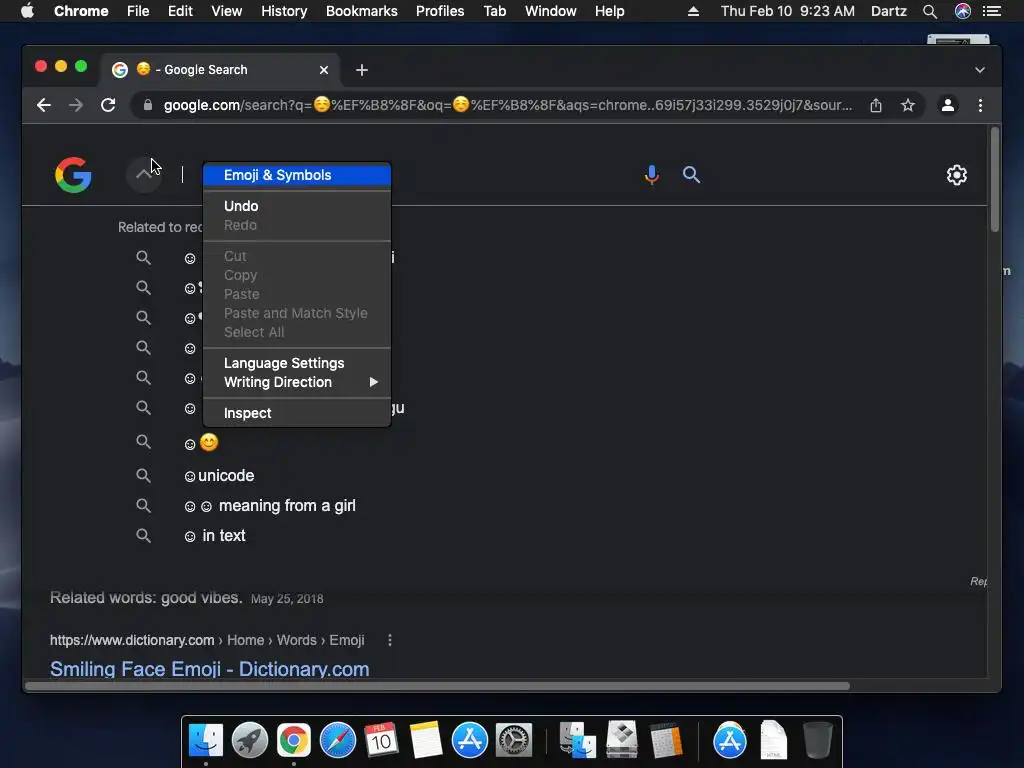Open the Trash in the Dock
Image resolution: width=1024 pixels, height=768 pixels.
click(818, 740)
